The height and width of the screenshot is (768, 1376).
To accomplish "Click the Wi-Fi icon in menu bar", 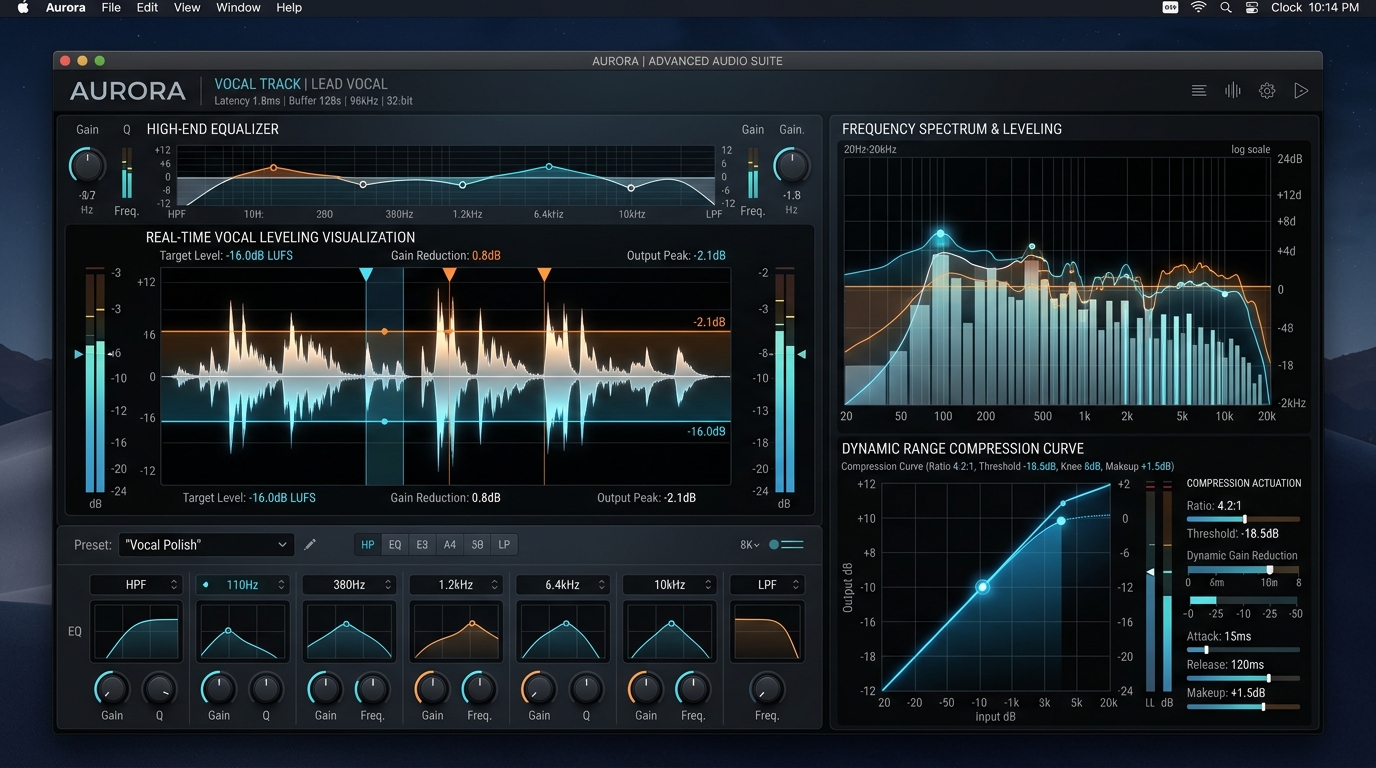I will coord(1198,7).
